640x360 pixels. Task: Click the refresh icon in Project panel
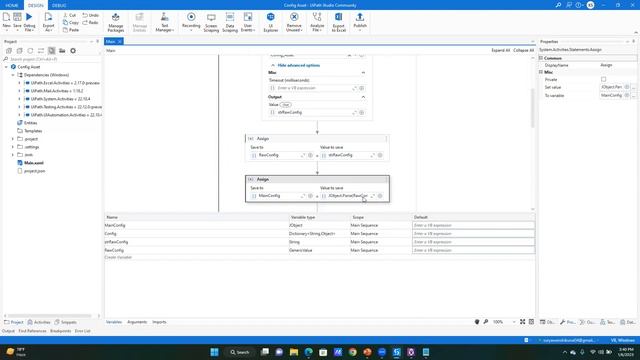(x=30, y=51)
